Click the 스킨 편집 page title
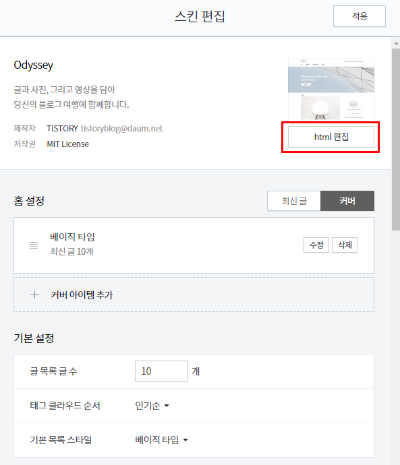This screenshot has width=400, height=465. tap(200, 16)
